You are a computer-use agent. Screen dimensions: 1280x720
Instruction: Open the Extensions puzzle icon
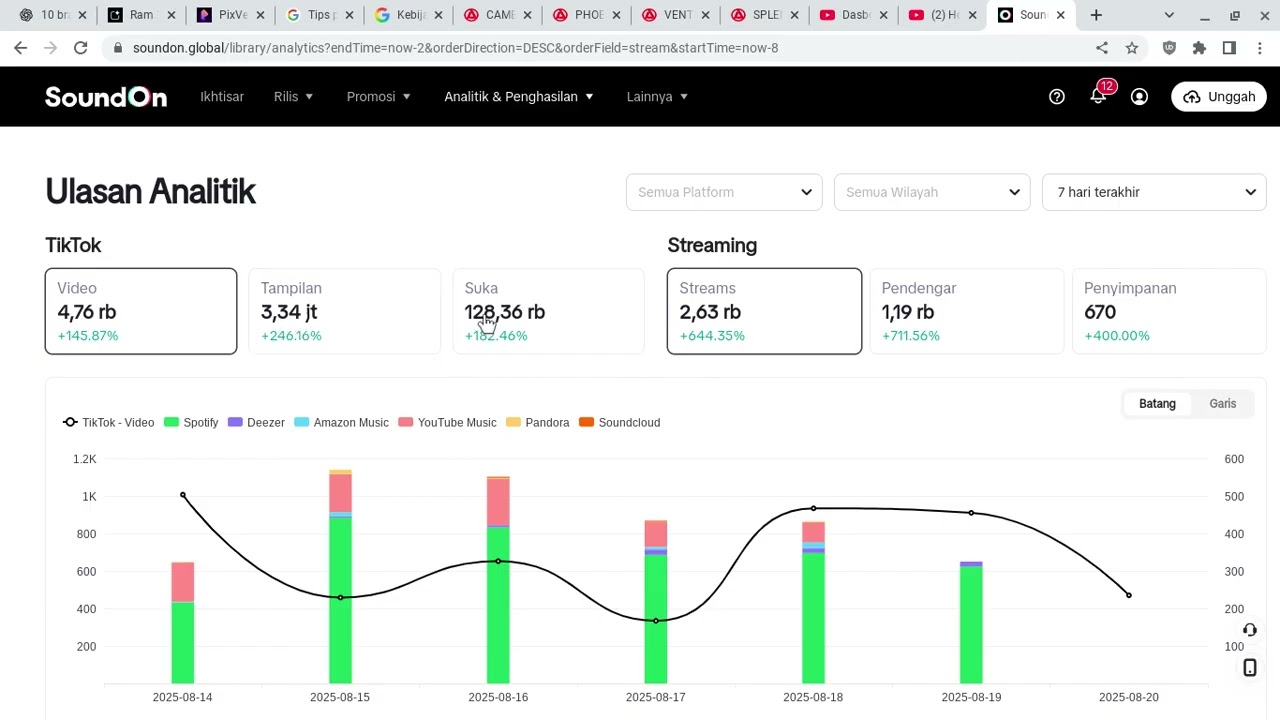1199,48
